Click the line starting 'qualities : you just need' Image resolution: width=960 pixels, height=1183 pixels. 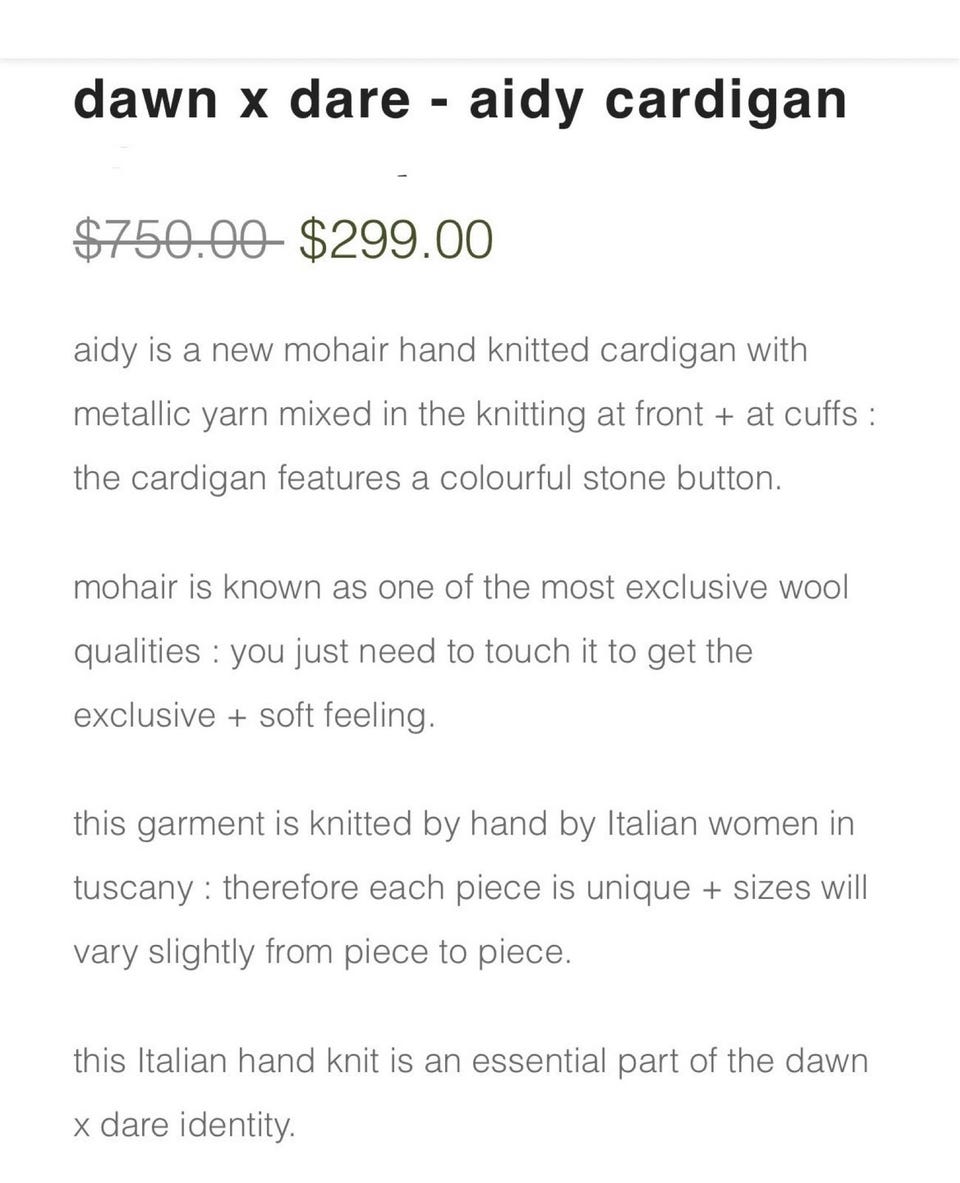[412, 651]
